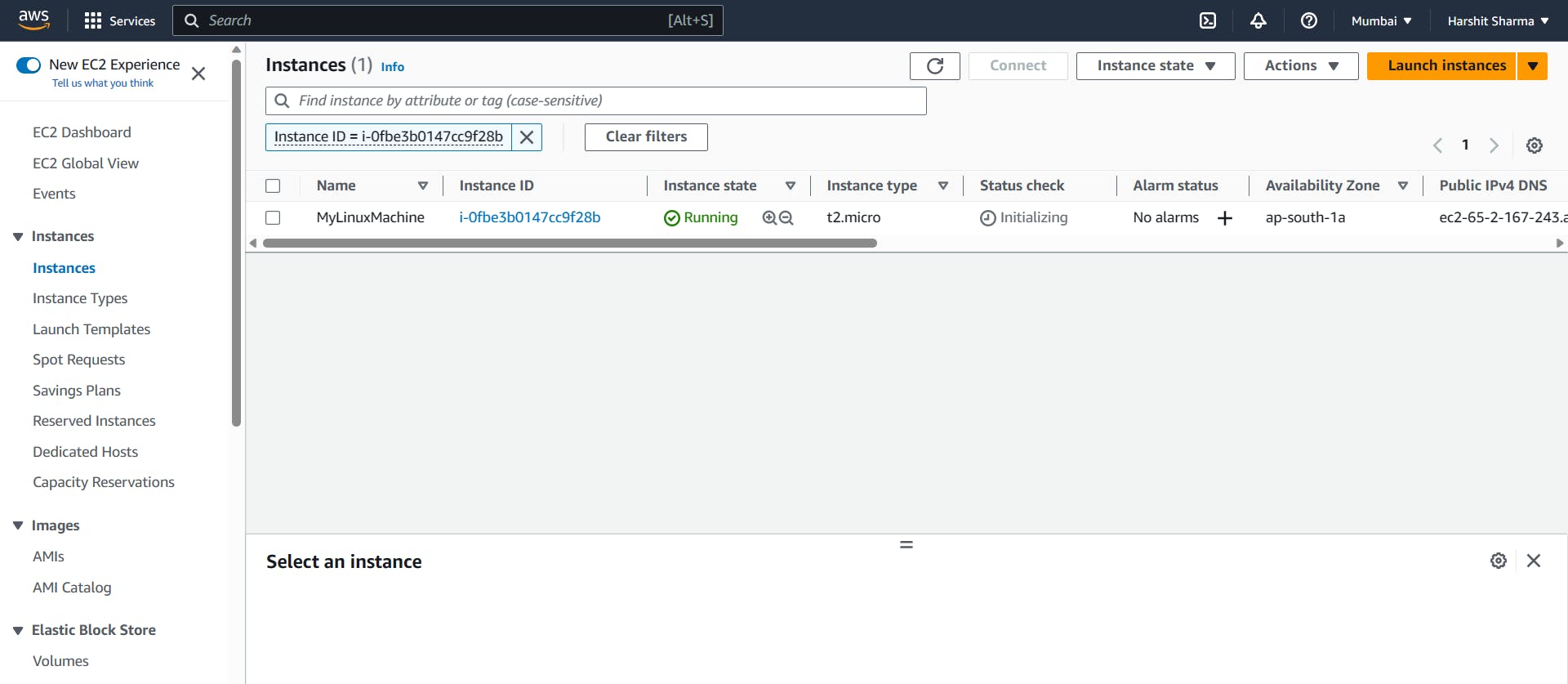The image size is (1568, 684).
Task: Open Launch Templates page
Action: point(91,329)
